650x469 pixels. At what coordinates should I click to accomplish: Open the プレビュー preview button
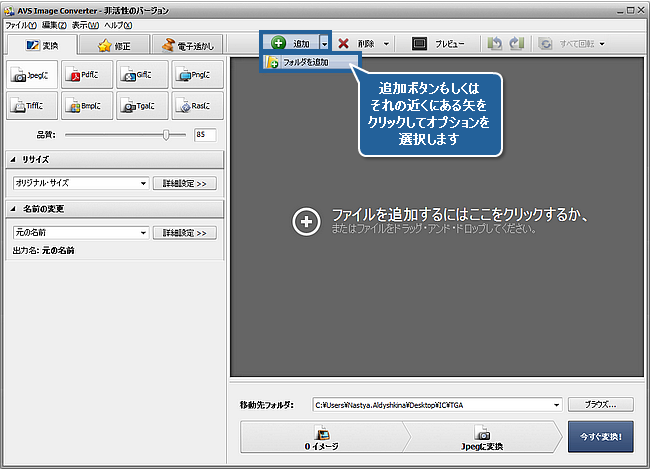pyautogui.click(x=438, y=43)
